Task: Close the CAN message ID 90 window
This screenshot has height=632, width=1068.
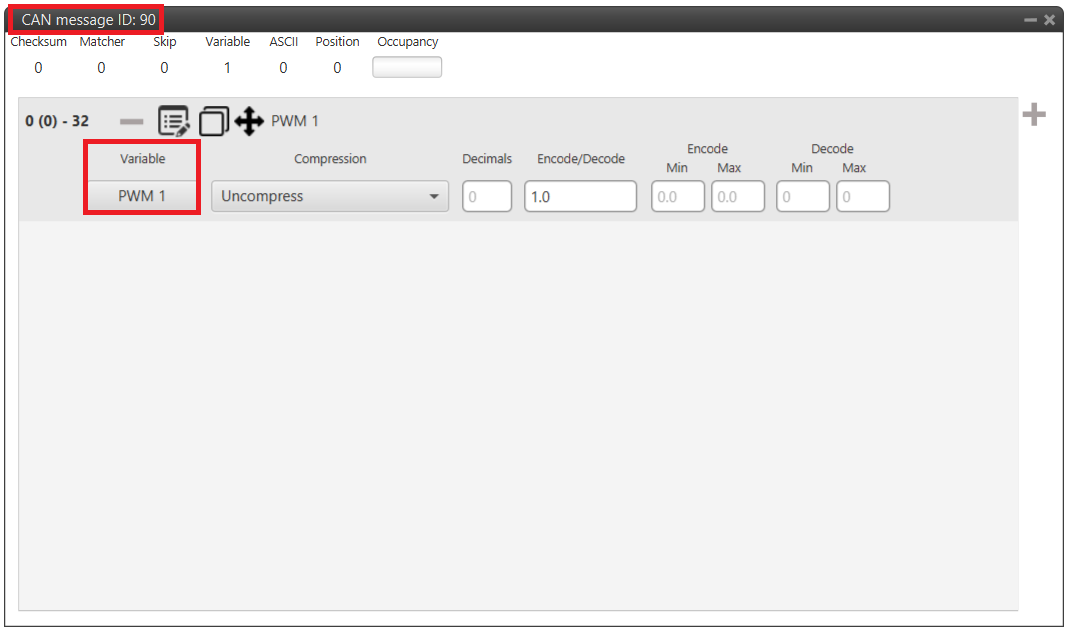Action: [x=1050, y=20]
